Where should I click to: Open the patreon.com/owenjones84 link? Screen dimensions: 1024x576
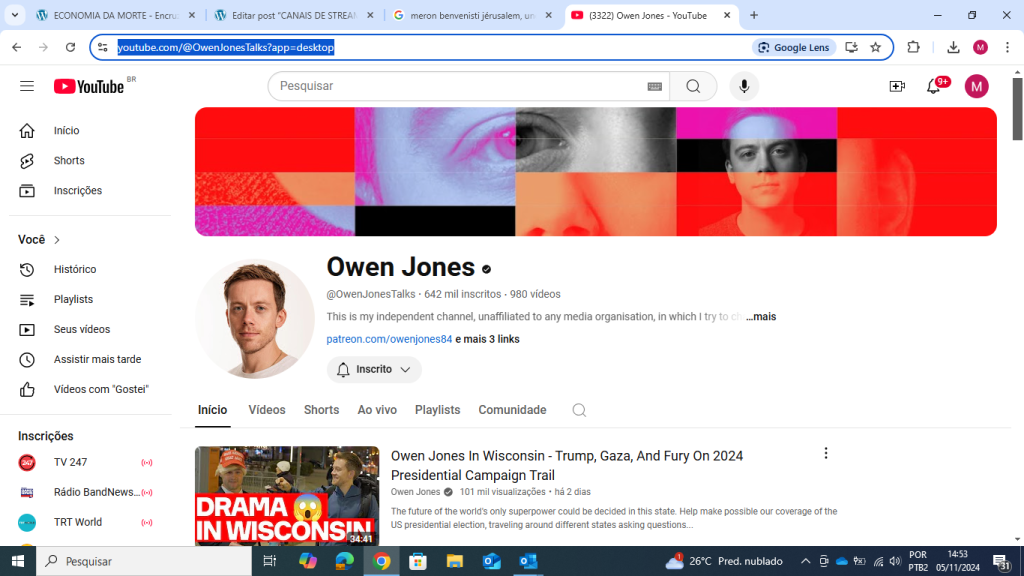coord(389,339)
